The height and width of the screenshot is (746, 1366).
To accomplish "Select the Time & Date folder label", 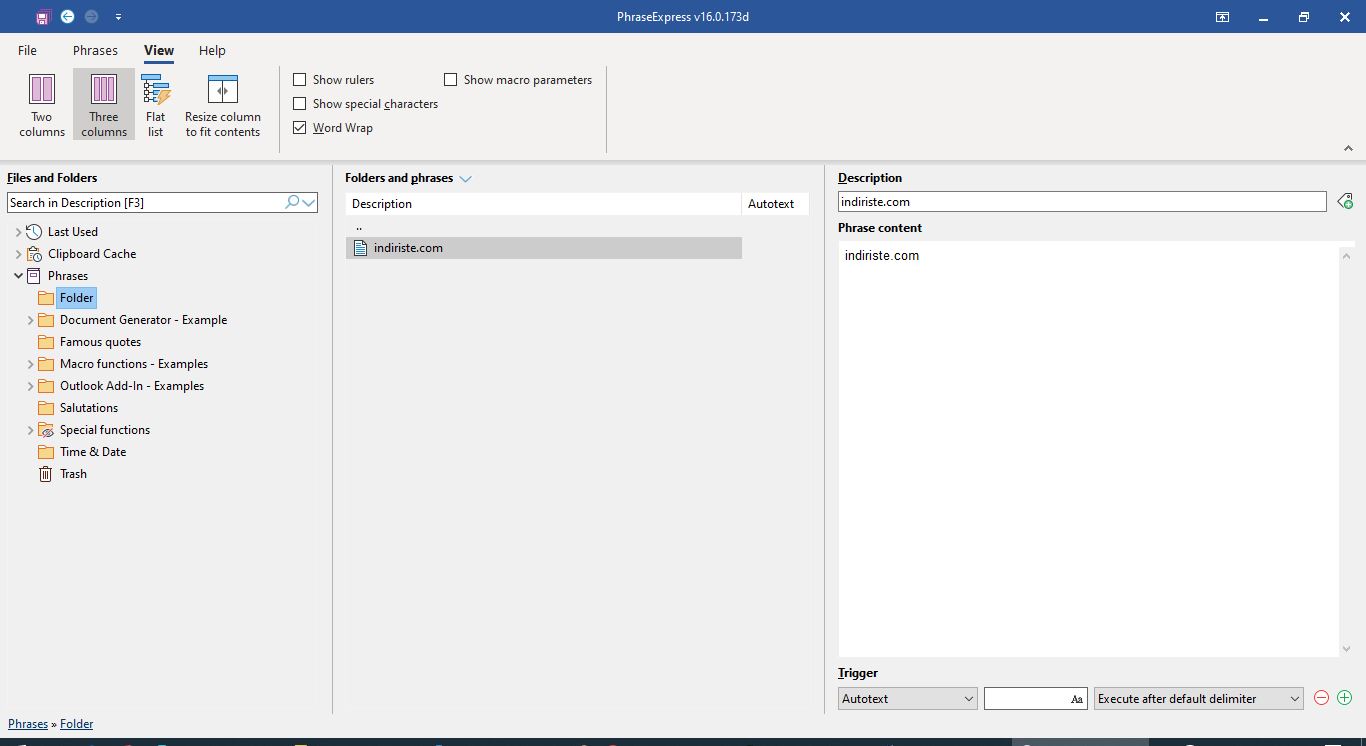I will [x=93, y=452].
